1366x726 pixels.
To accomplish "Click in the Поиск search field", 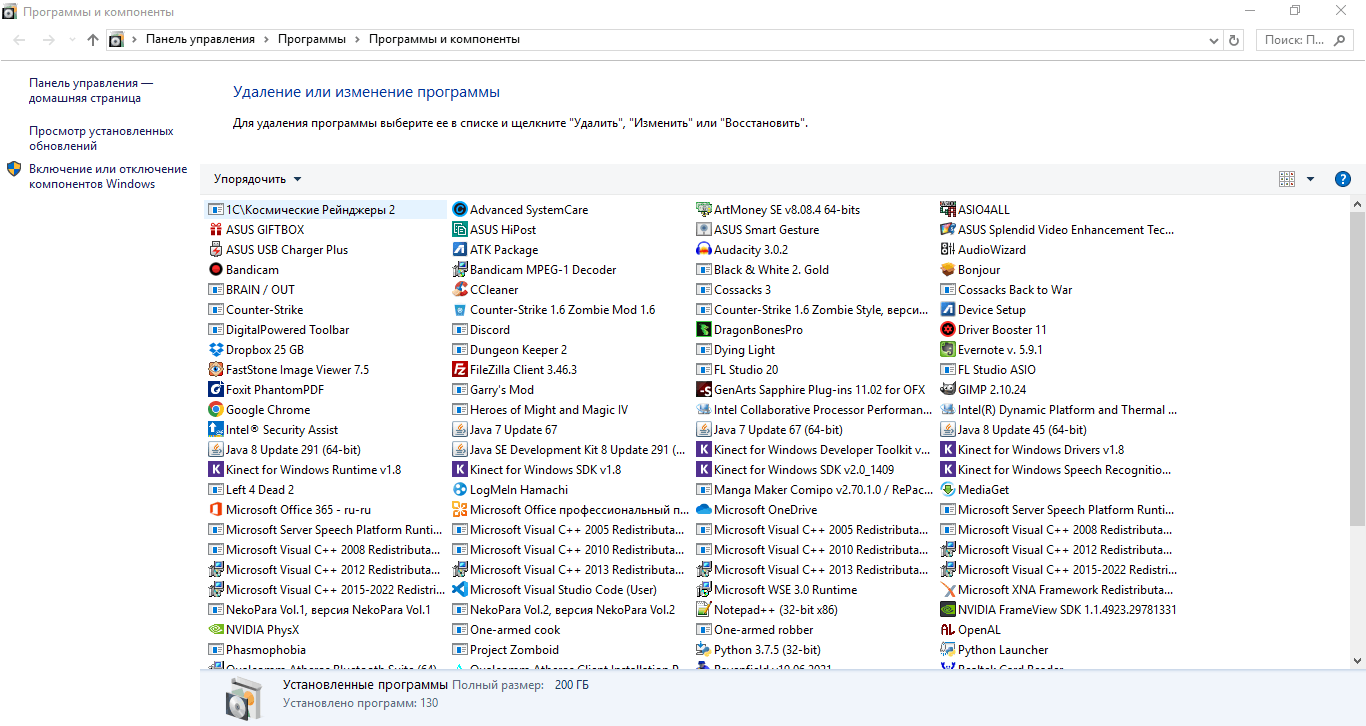I will (1305, 40).
